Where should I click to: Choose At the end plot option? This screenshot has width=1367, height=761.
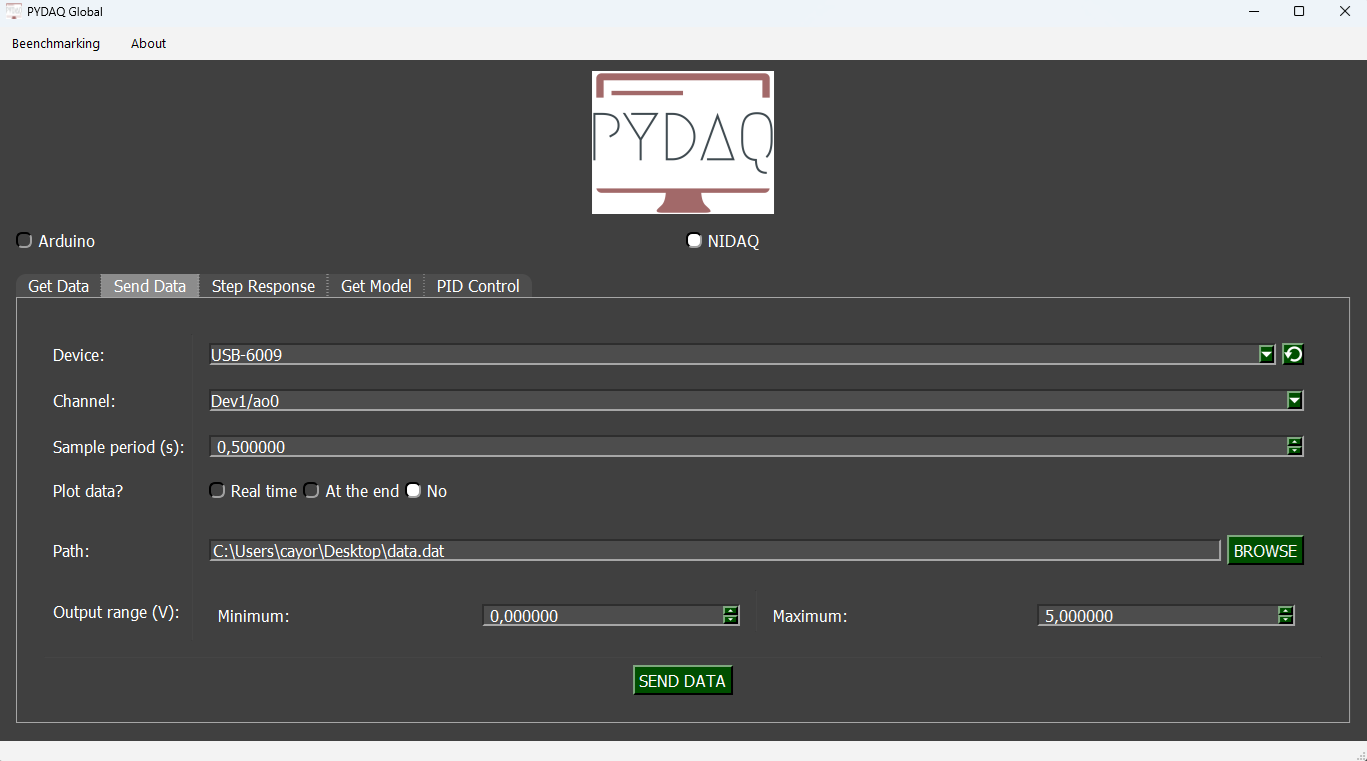(312, 491)
